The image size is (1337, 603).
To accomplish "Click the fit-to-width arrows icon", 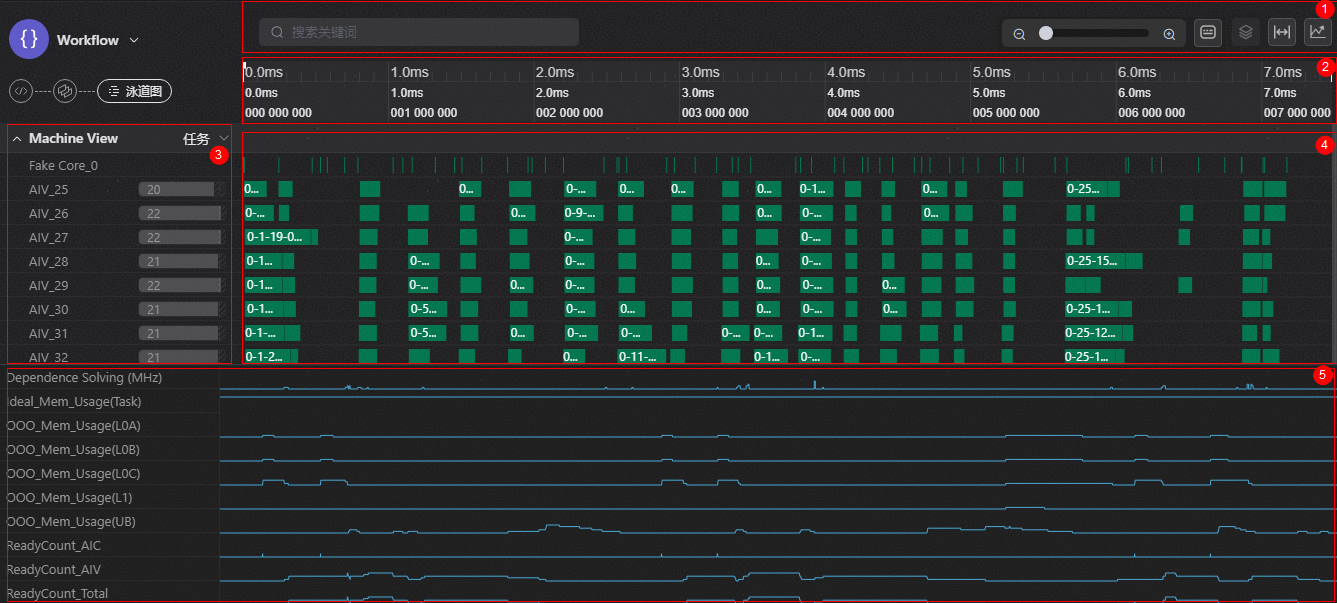I will coord(1281,32).
